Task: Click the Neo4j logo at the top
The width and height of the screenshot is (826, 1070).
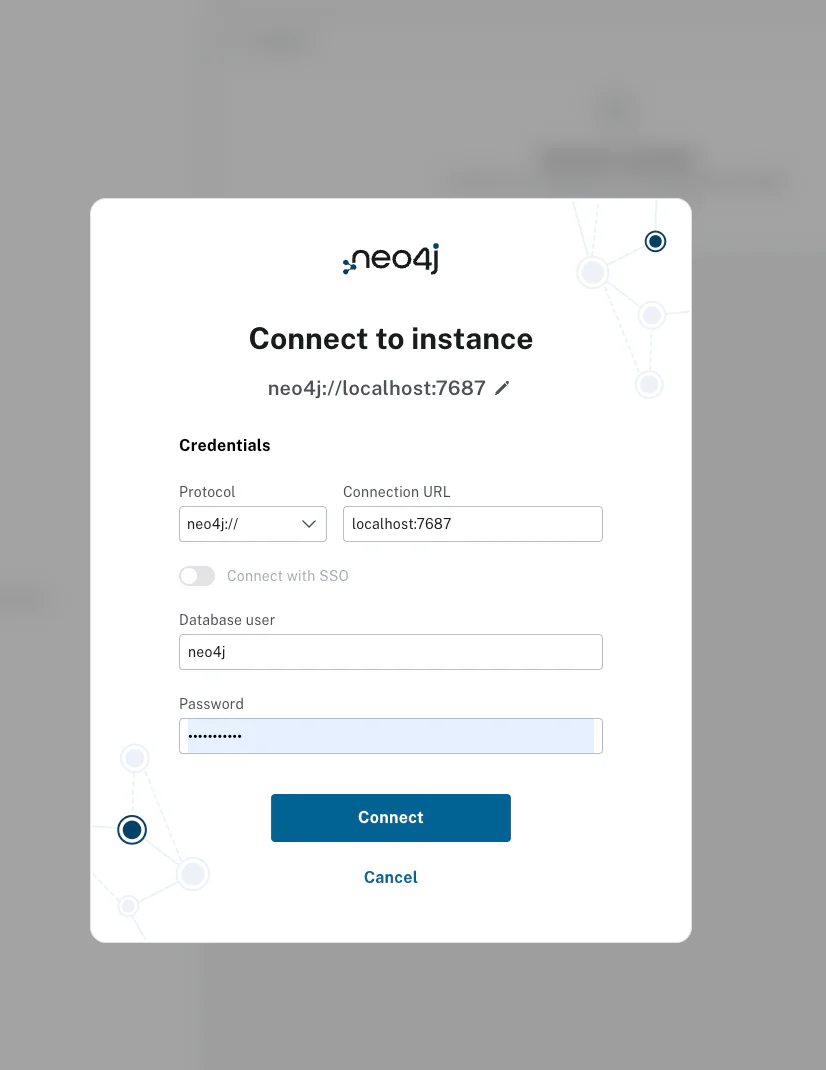Action: click(390, 258)
